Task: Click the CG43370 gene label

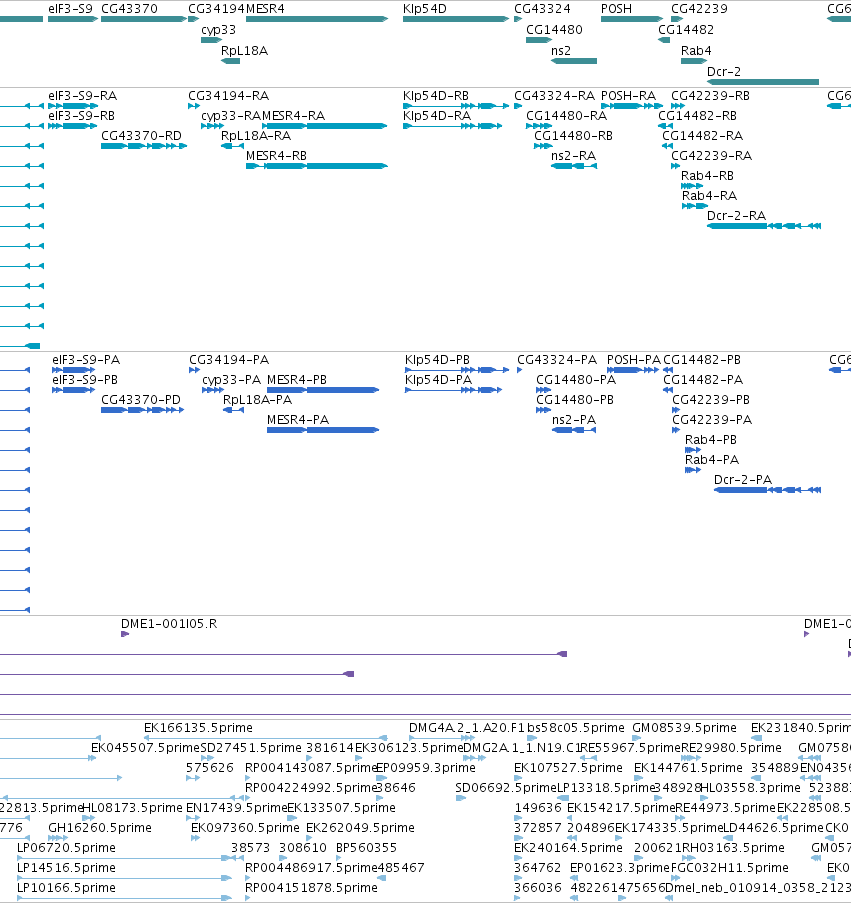Action: tap(129, 9)
